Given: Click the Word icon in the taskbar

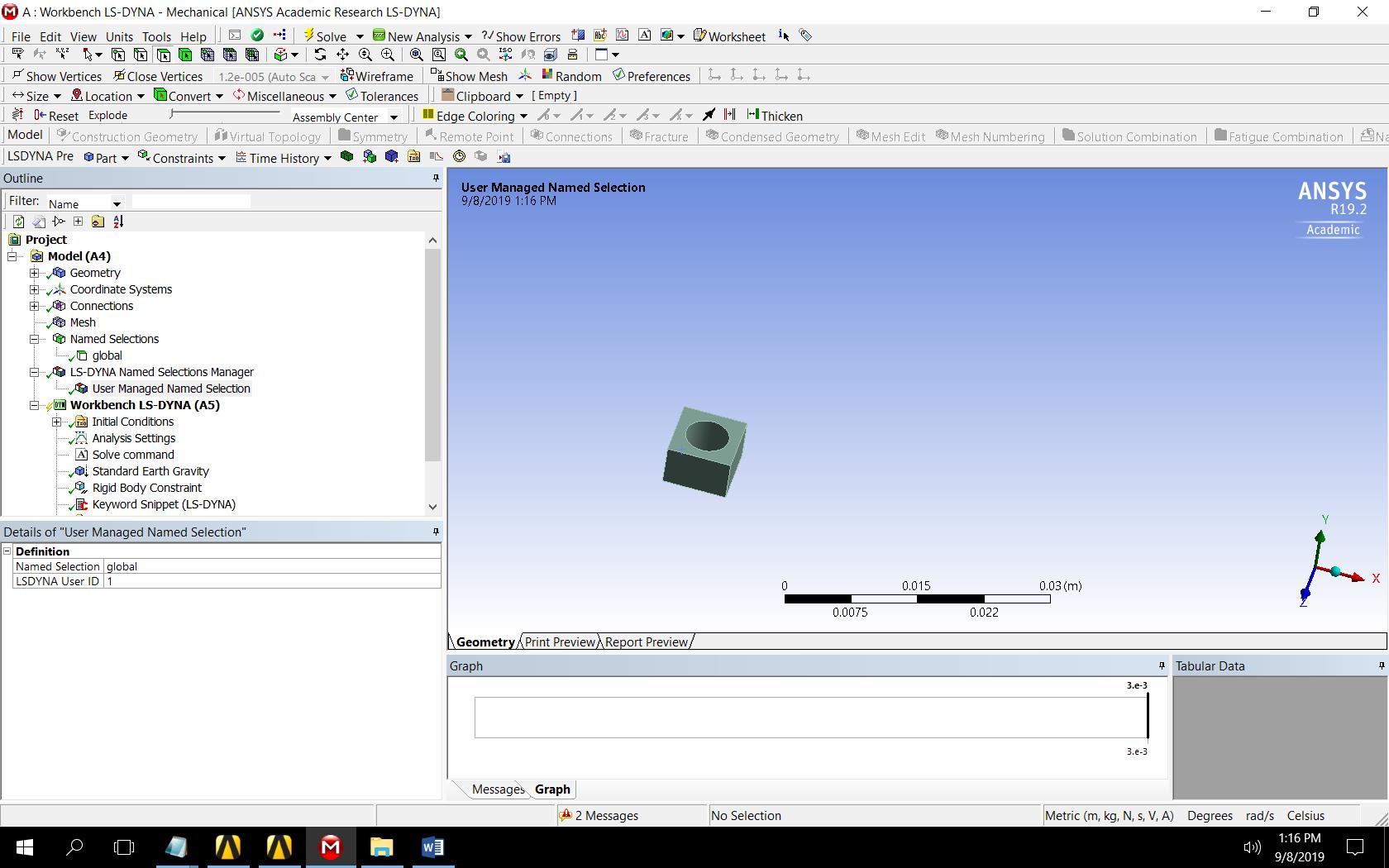Looking at the screenshot, I should [432, 847].
